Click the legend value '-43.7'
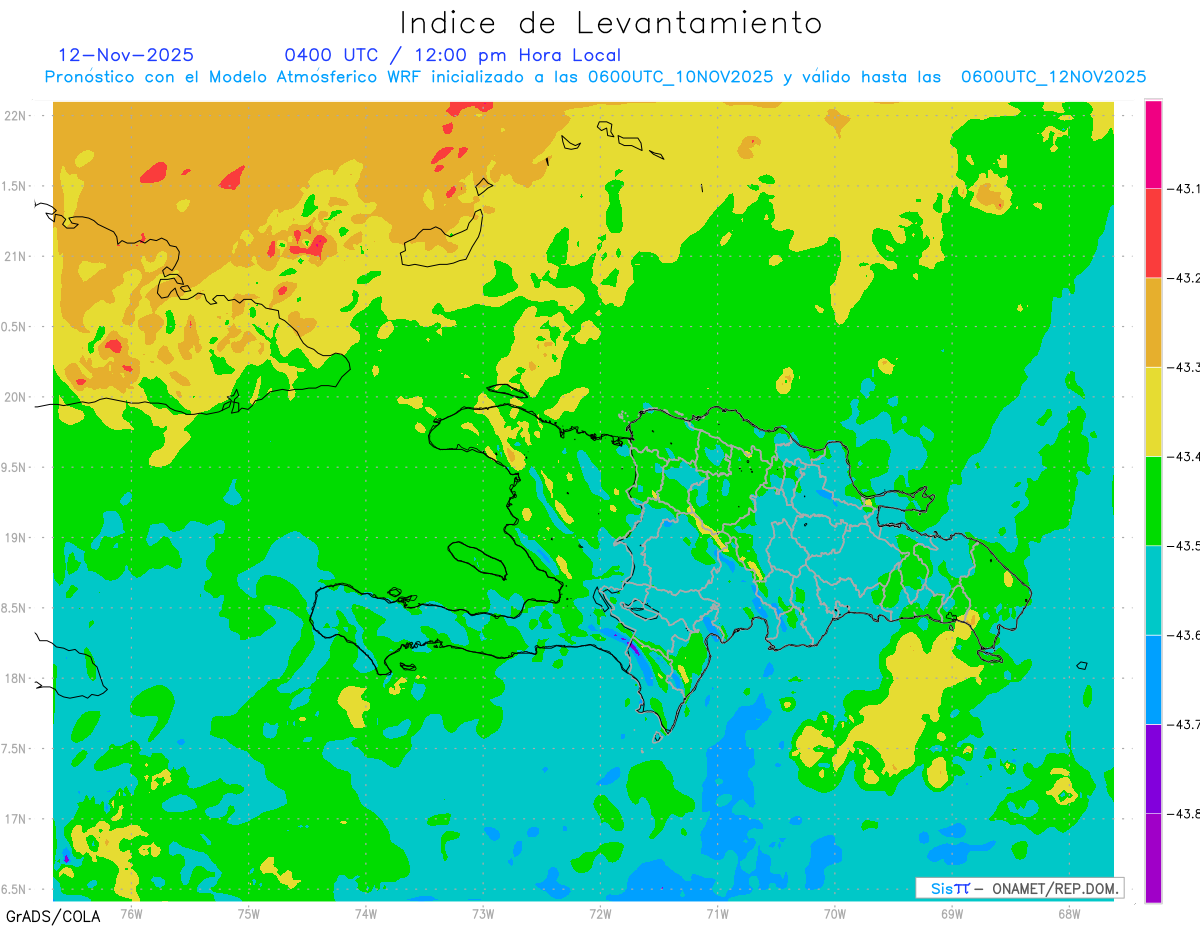This screenshot has height=927, width=1200. [x=1184, y=724]
